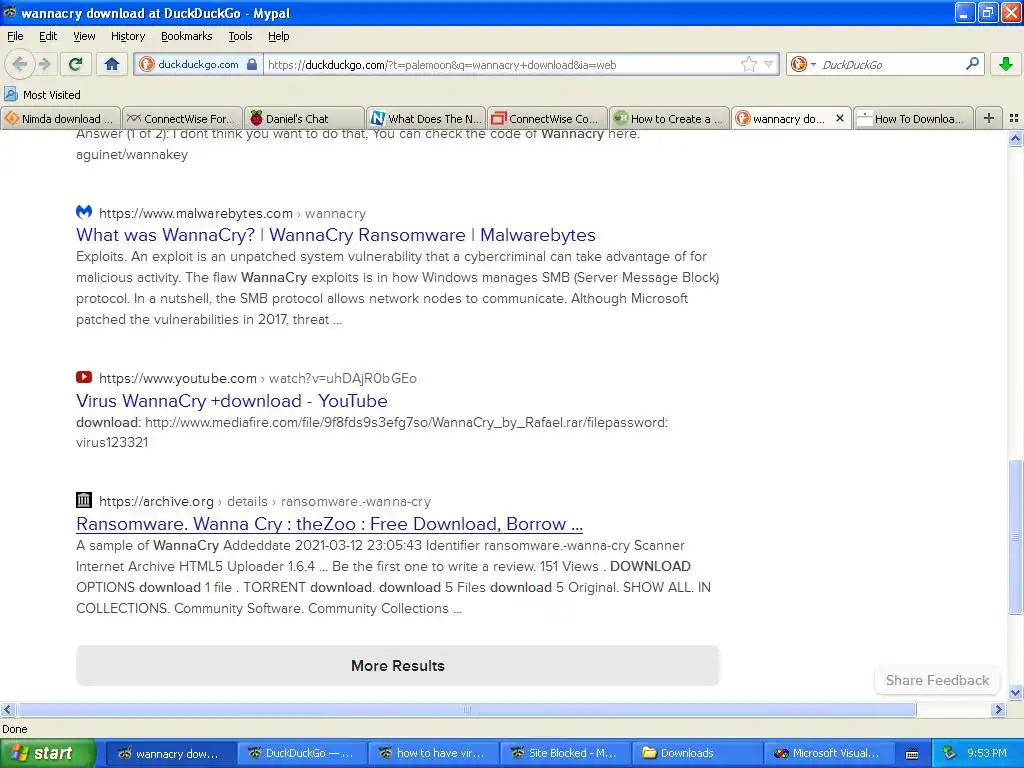Click the horizontal scrollbar thumb
Image resolution: width=1024 pixels, height=768 pixels.
(x=466, y=709)
